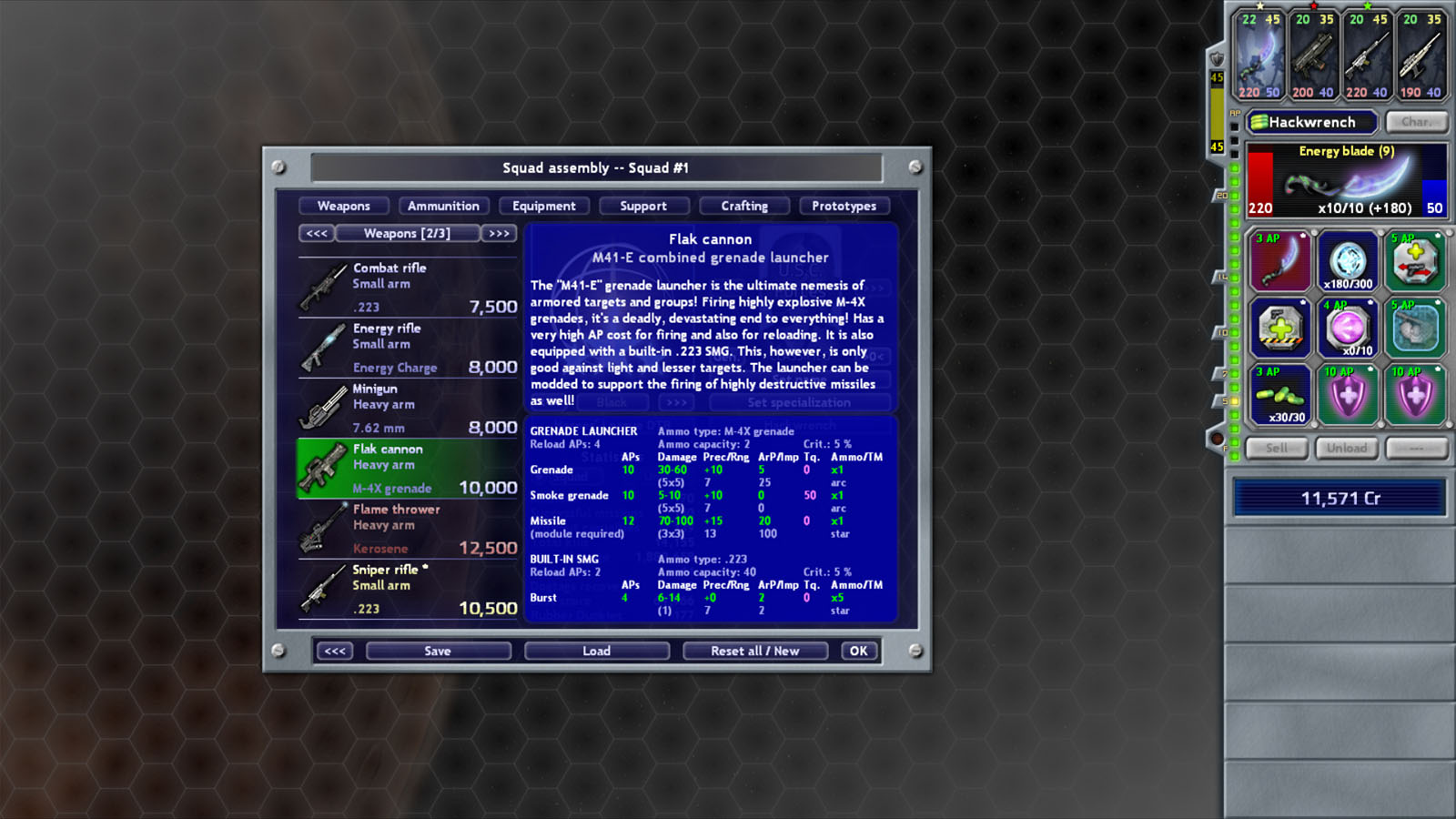Activate a 10 AP healing shield icon
Image resolution: width=1456 pixels, height=819 pixels.
1348,395
